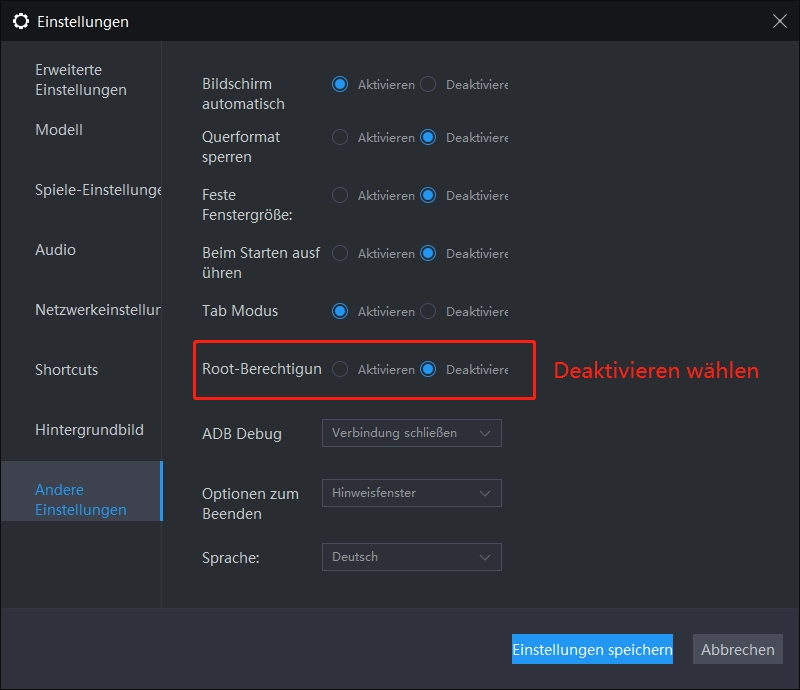Click the Root-Berechtigung label text
The width and height of the screenshot is (800, 690).
262,369
